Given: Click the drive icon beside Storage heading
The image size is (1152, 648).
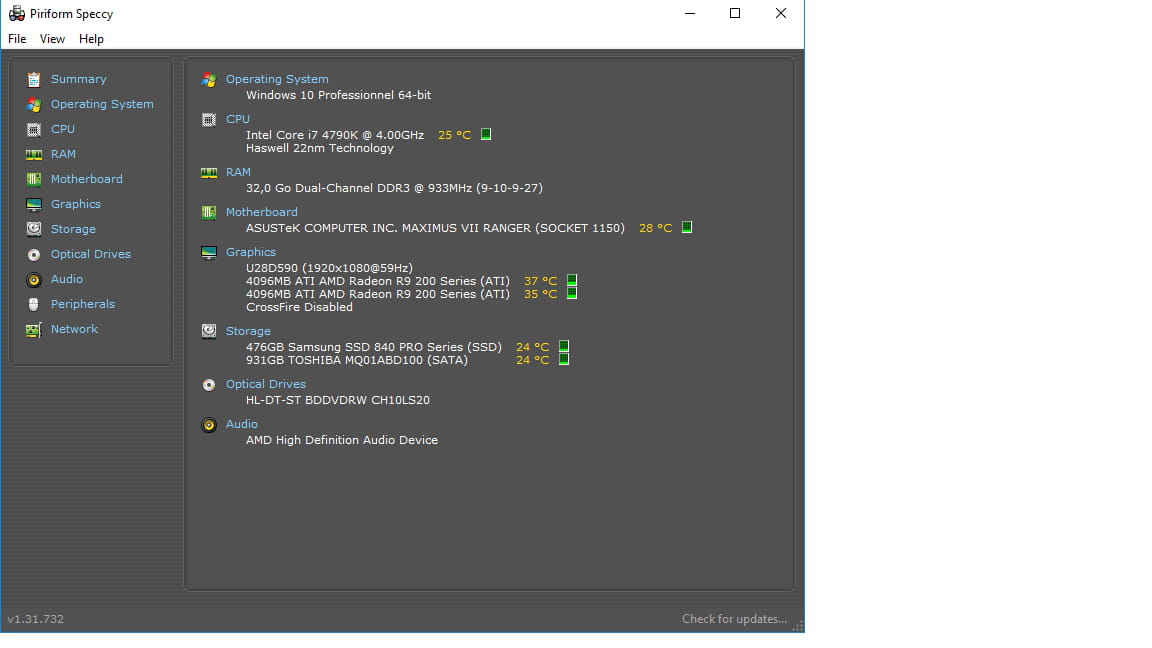Looking at the screenshot, I should coord(209,331).
